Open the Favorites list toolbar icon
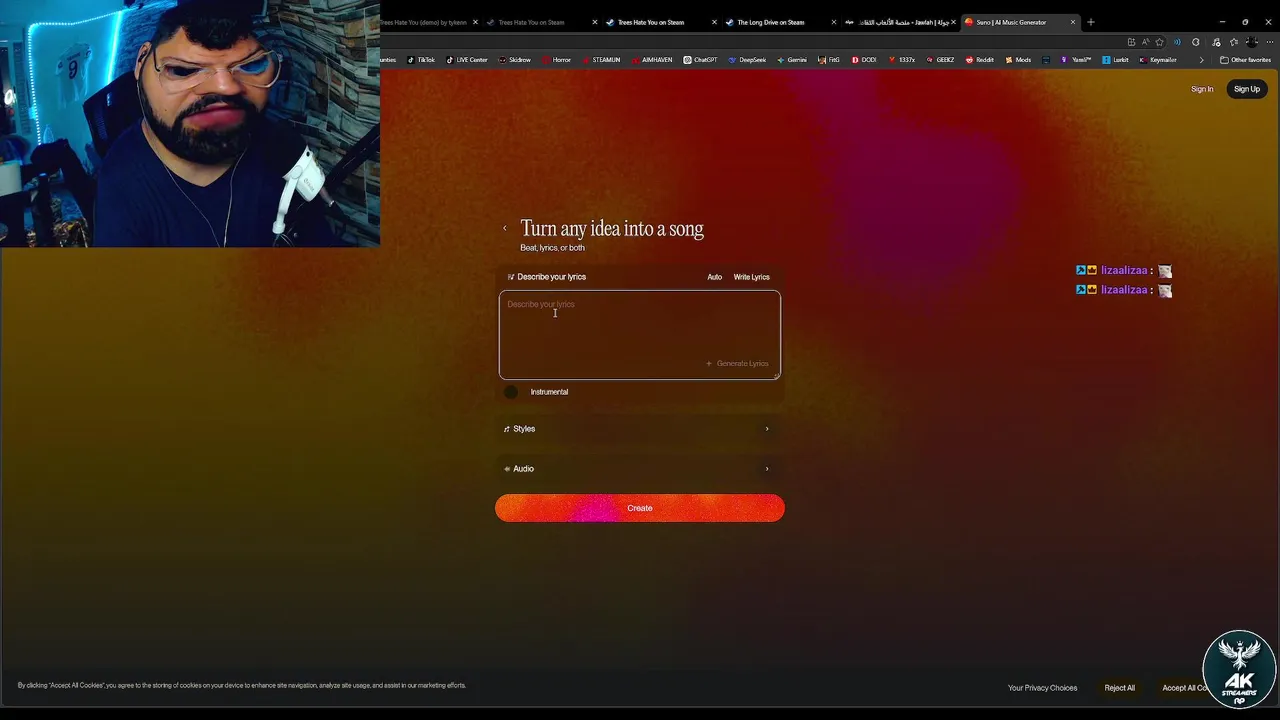Viewport: 1280px width, 720px height. 1234,42
